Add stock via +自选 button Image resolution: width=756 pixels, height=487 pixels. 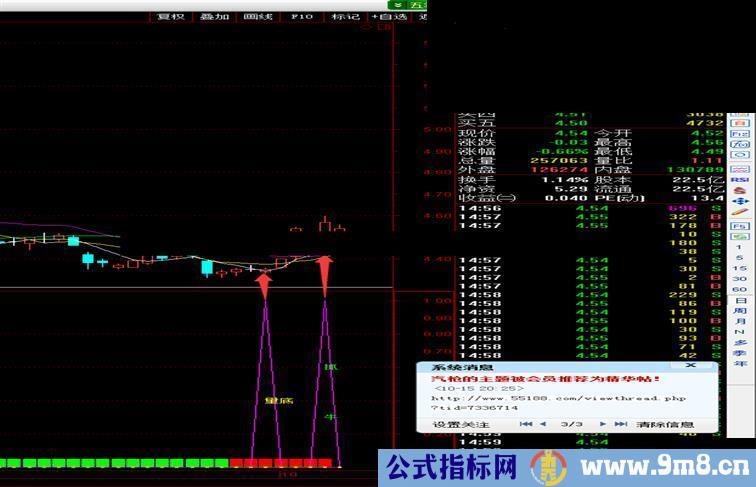(x=388, y=17)
